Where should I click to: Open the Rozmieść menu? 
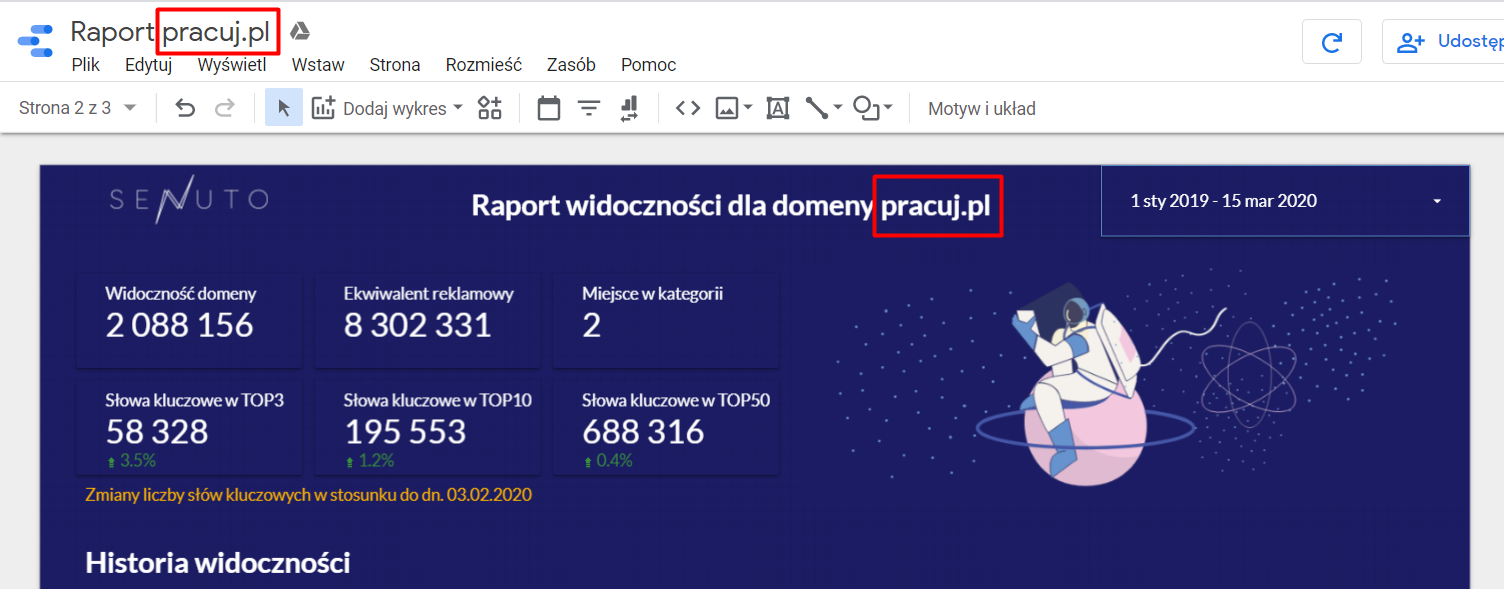click(484, 65)
